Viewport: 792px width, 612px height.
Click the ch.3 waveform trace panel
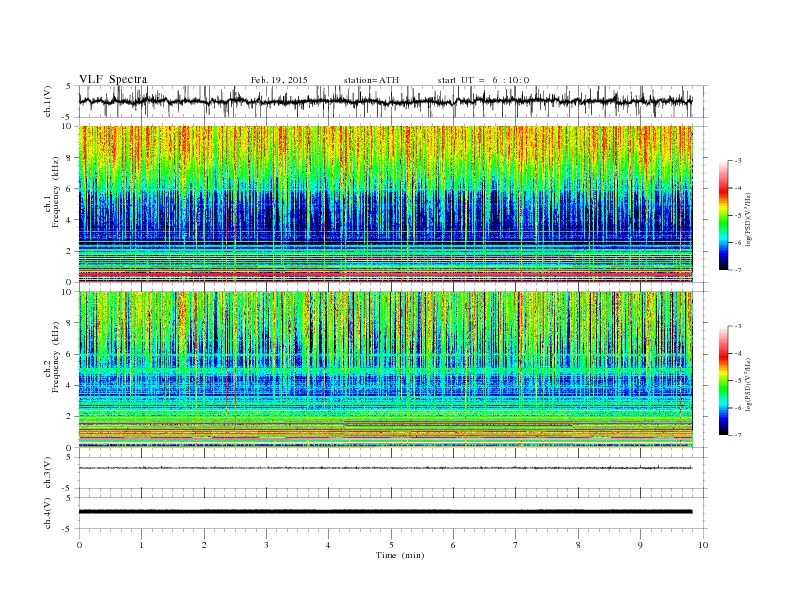point(392,473)
